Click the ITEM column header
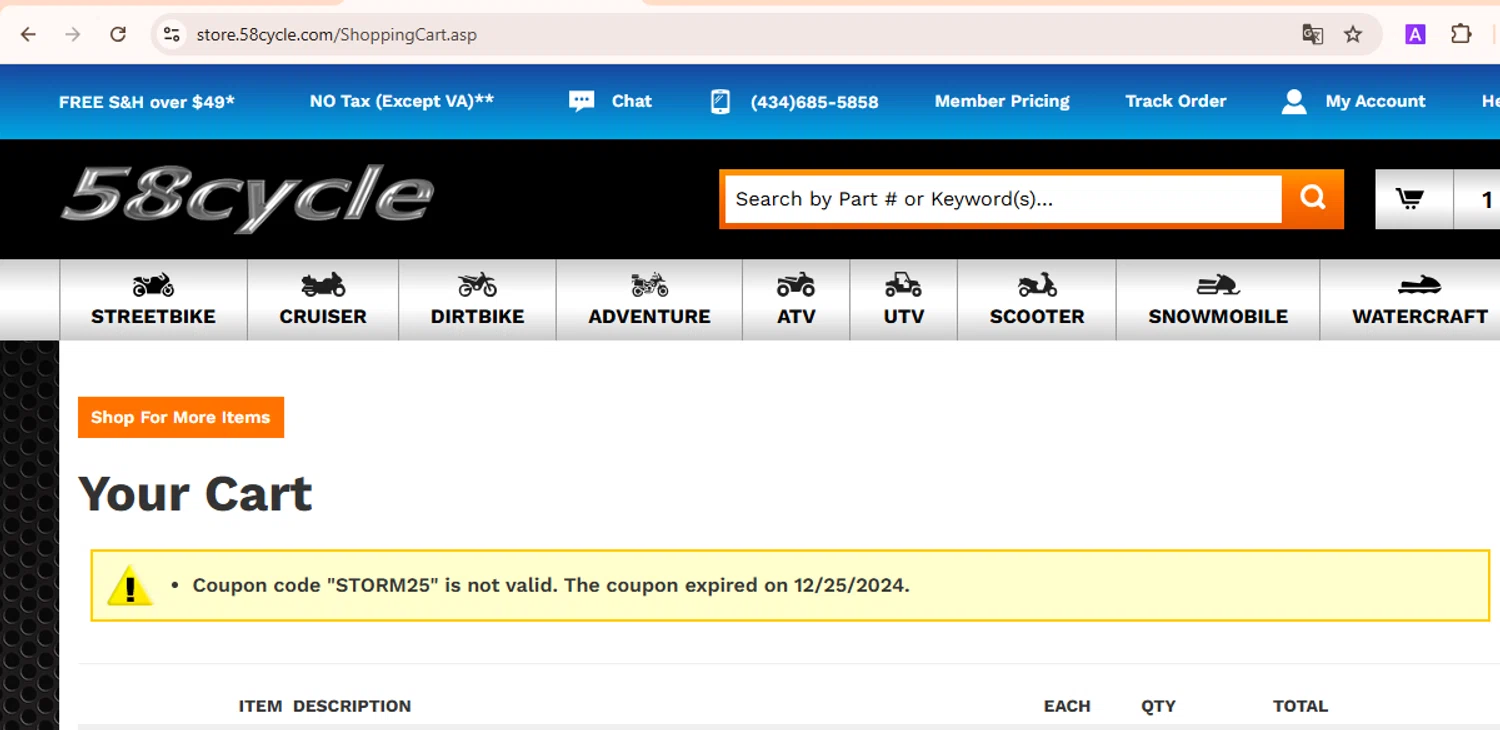The height and width of the screenshot is (730, 1500). pyautogui.click(x=260, y=706)
